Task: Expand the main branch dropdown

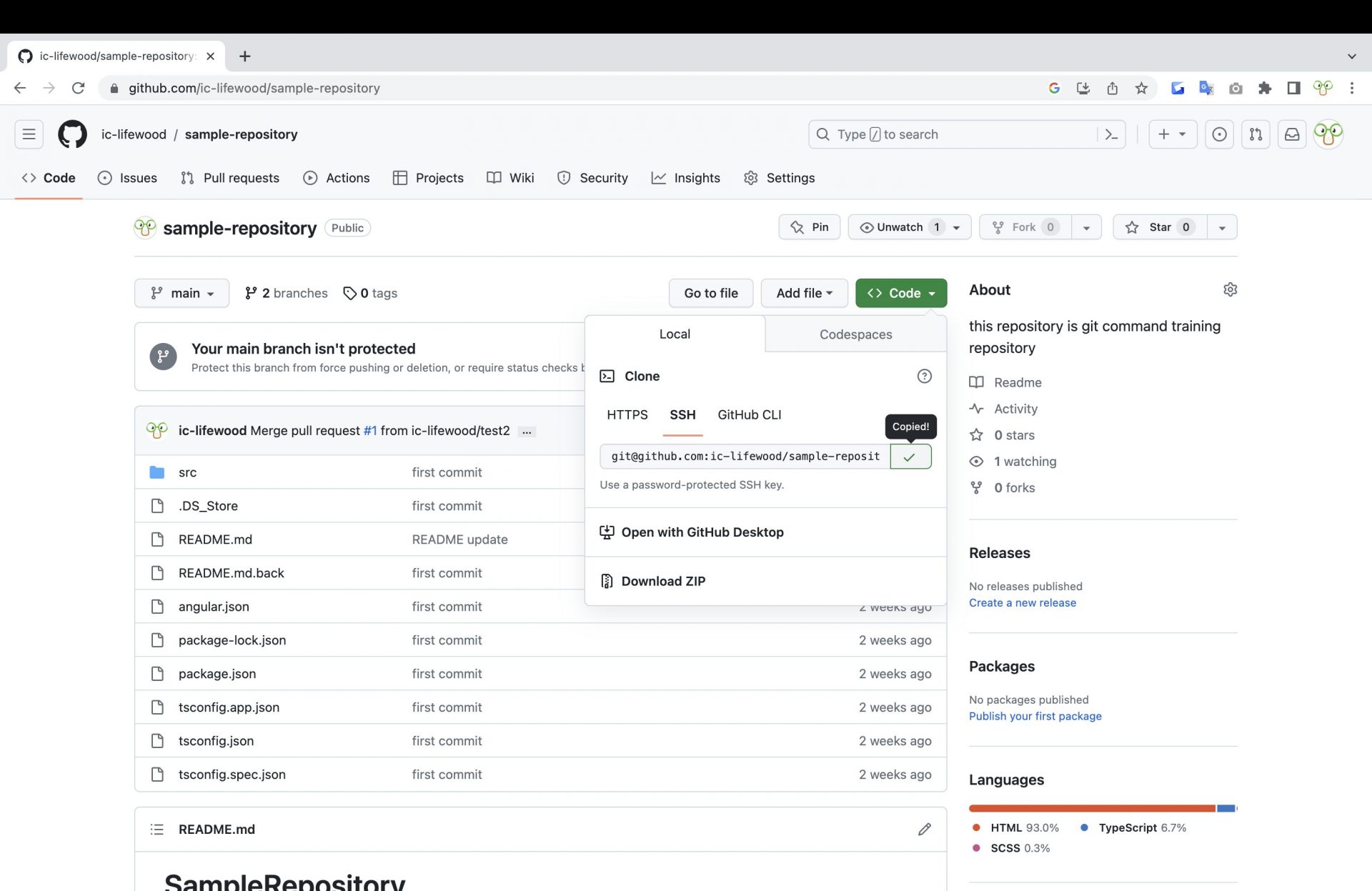Action: click(x=182, y=293)
